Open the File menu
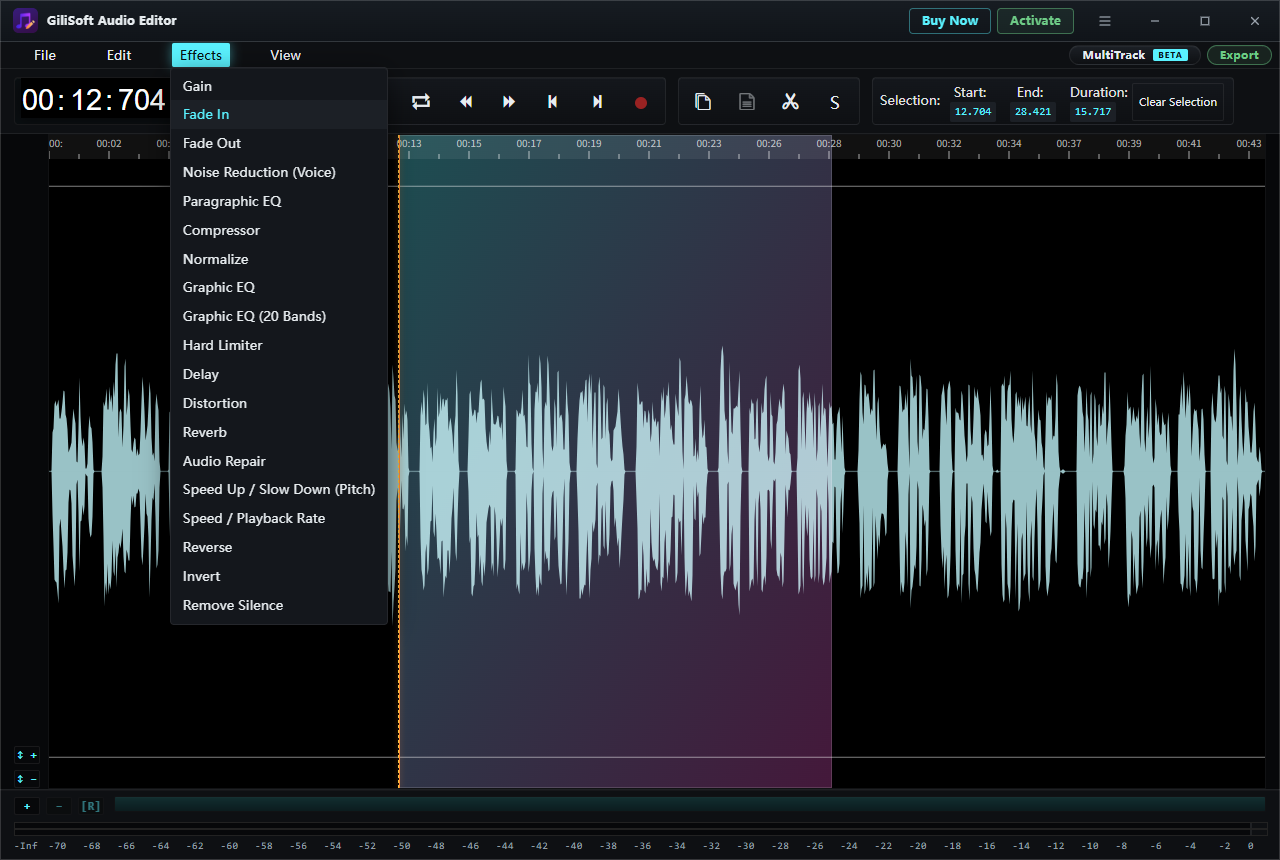The image size is (1280, 860). pyautogui.click(x=45, y=55)
